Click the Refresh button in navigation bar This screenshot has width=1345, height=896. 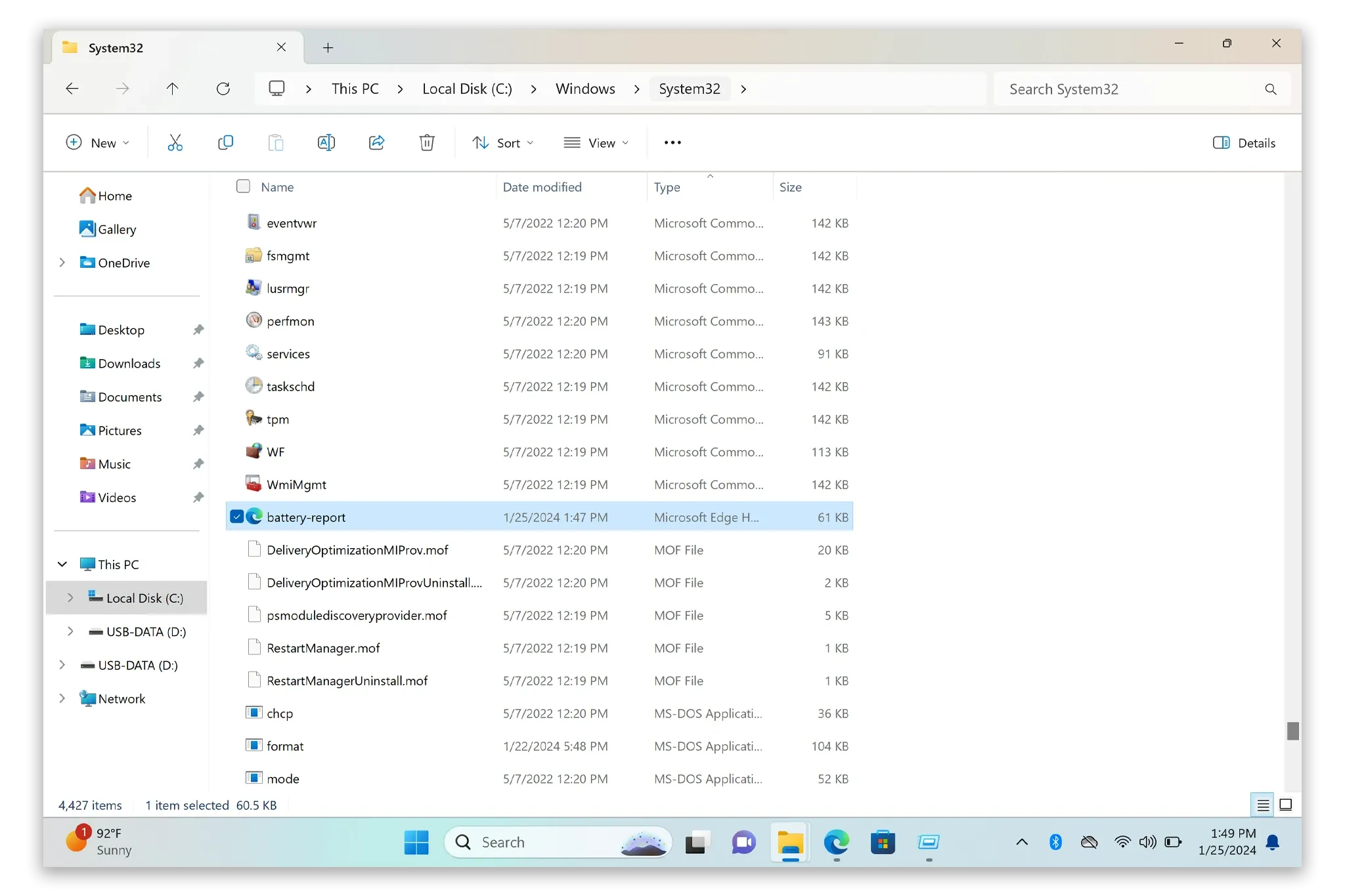(223, 89)
